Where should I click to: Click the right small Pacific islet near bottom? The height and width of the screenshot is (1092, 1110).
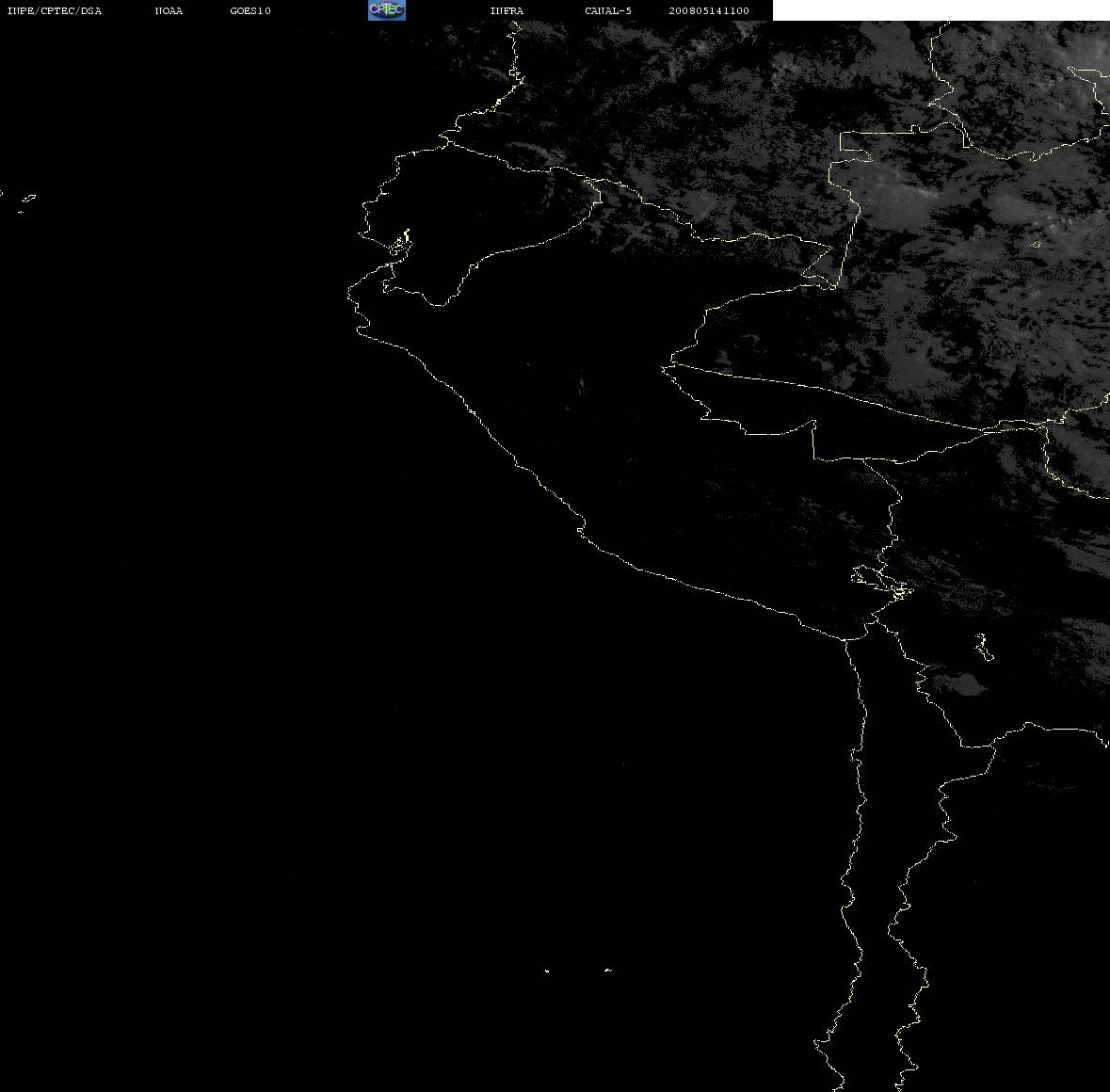(x=607, y=970)
